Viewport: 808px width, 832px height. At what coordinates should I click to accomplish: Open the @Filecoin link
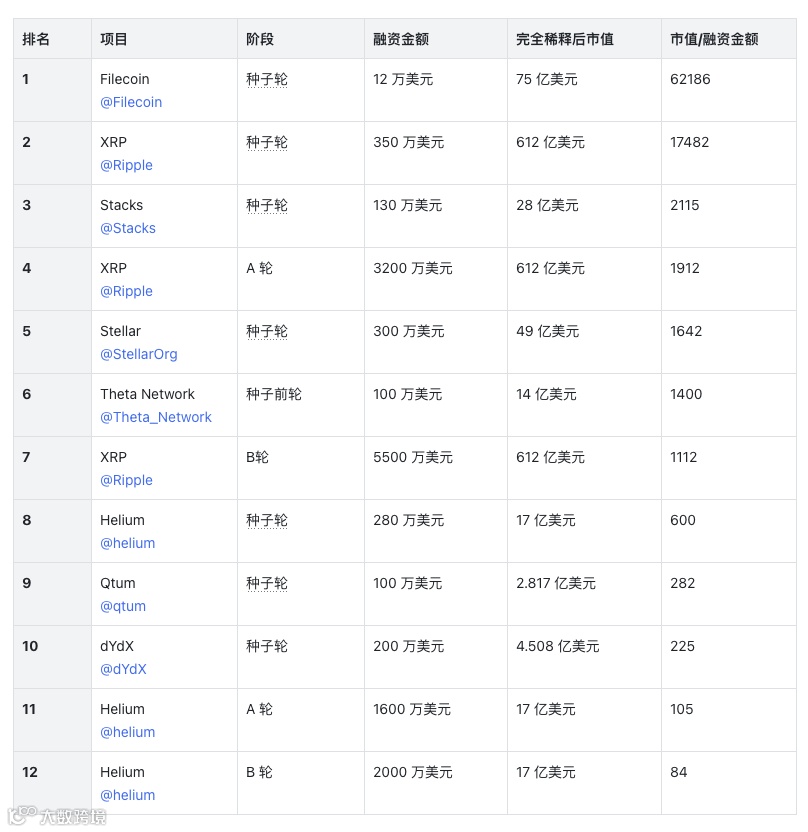click(x=131, y=102)
